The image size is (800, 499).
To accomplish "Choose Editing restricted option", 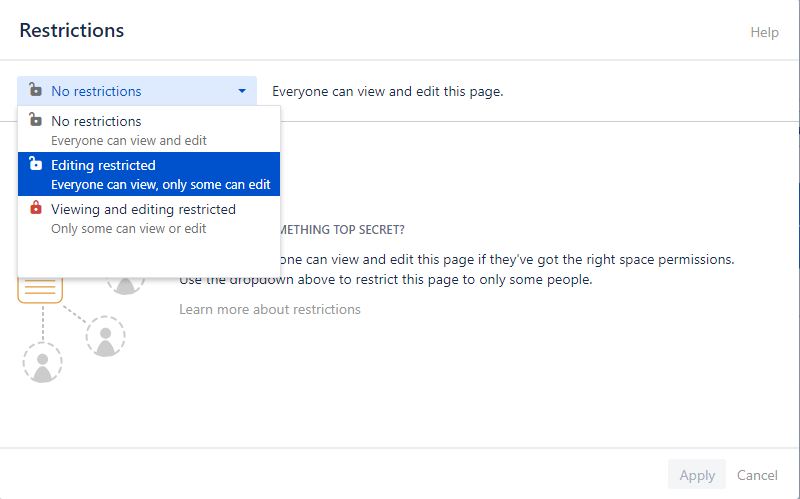I will [x=148, y=174].
